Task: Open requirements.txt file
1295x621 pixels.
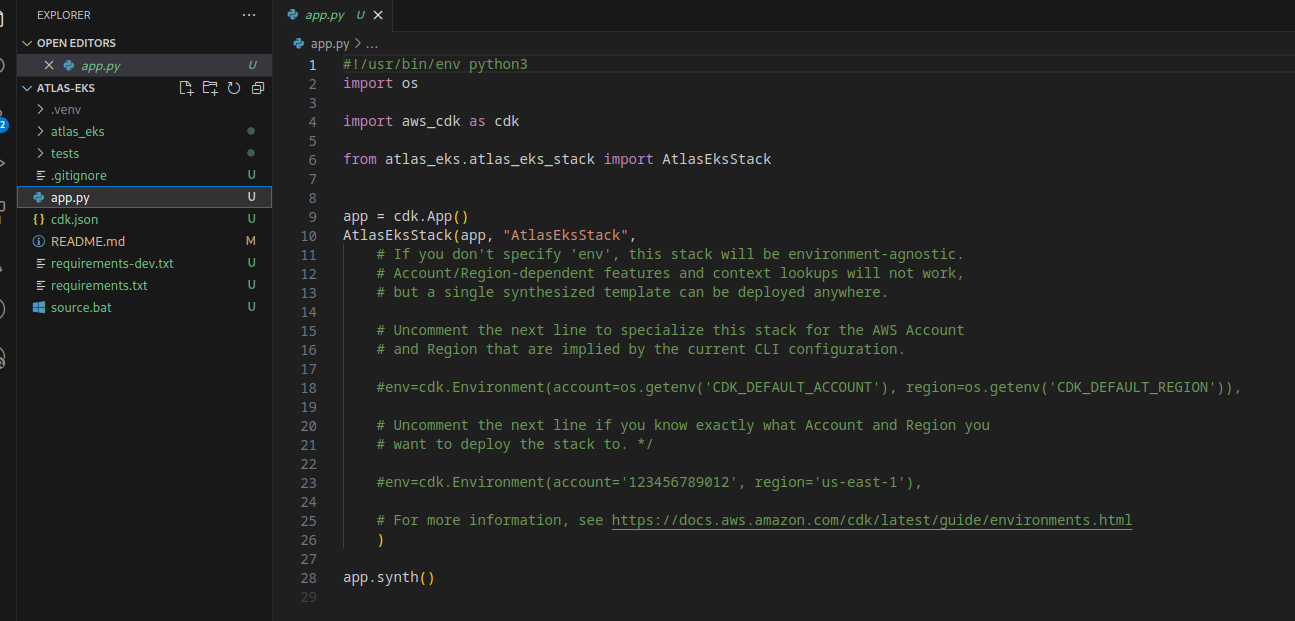Action: coord(99,285)
